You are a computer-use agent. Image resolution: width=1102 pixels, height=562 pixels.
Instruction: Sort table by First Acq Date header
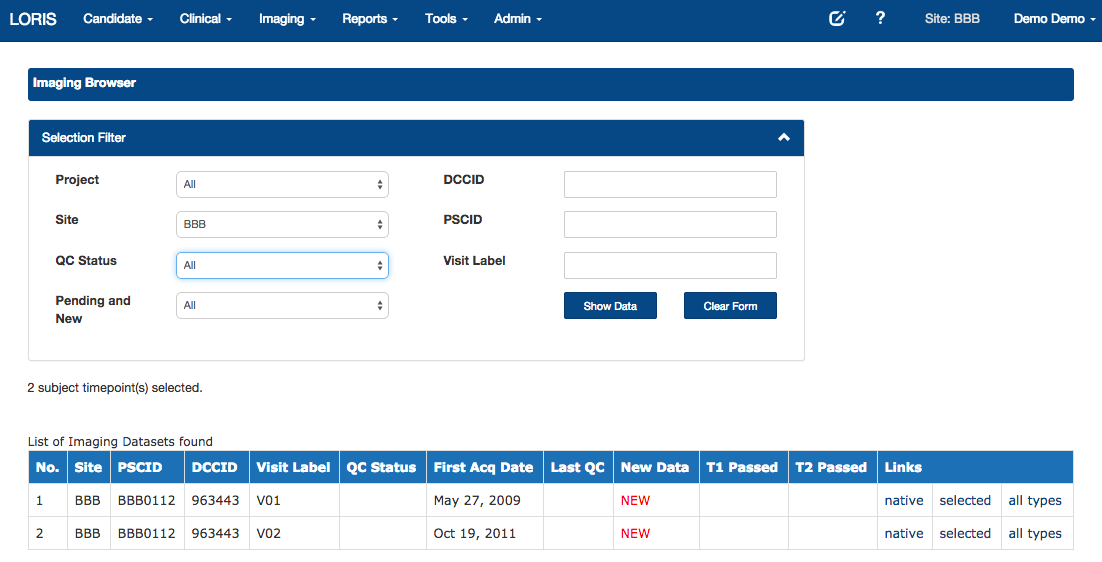[x=483, y=467]
